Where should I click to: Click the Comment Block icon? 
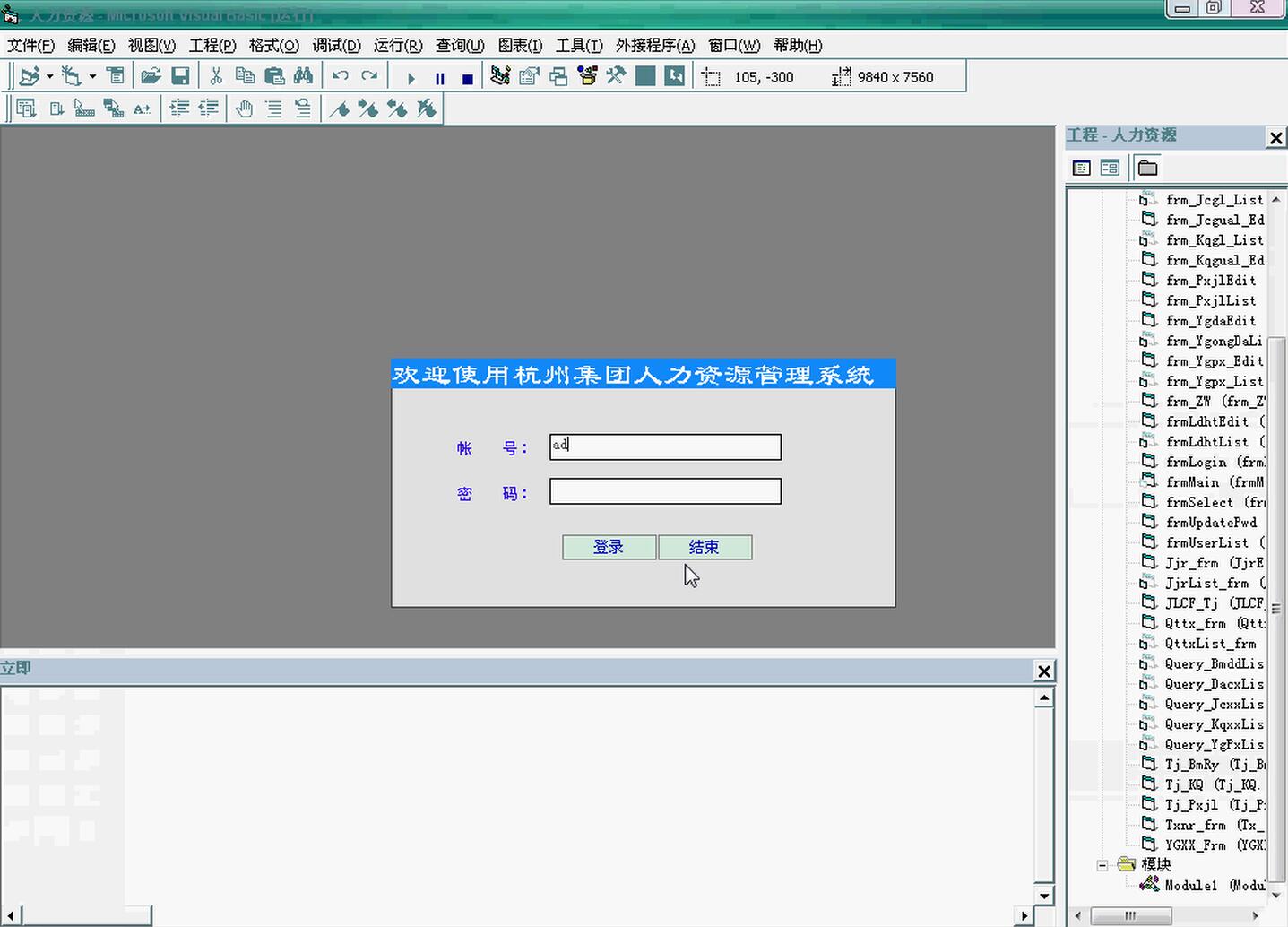(273, 108)
